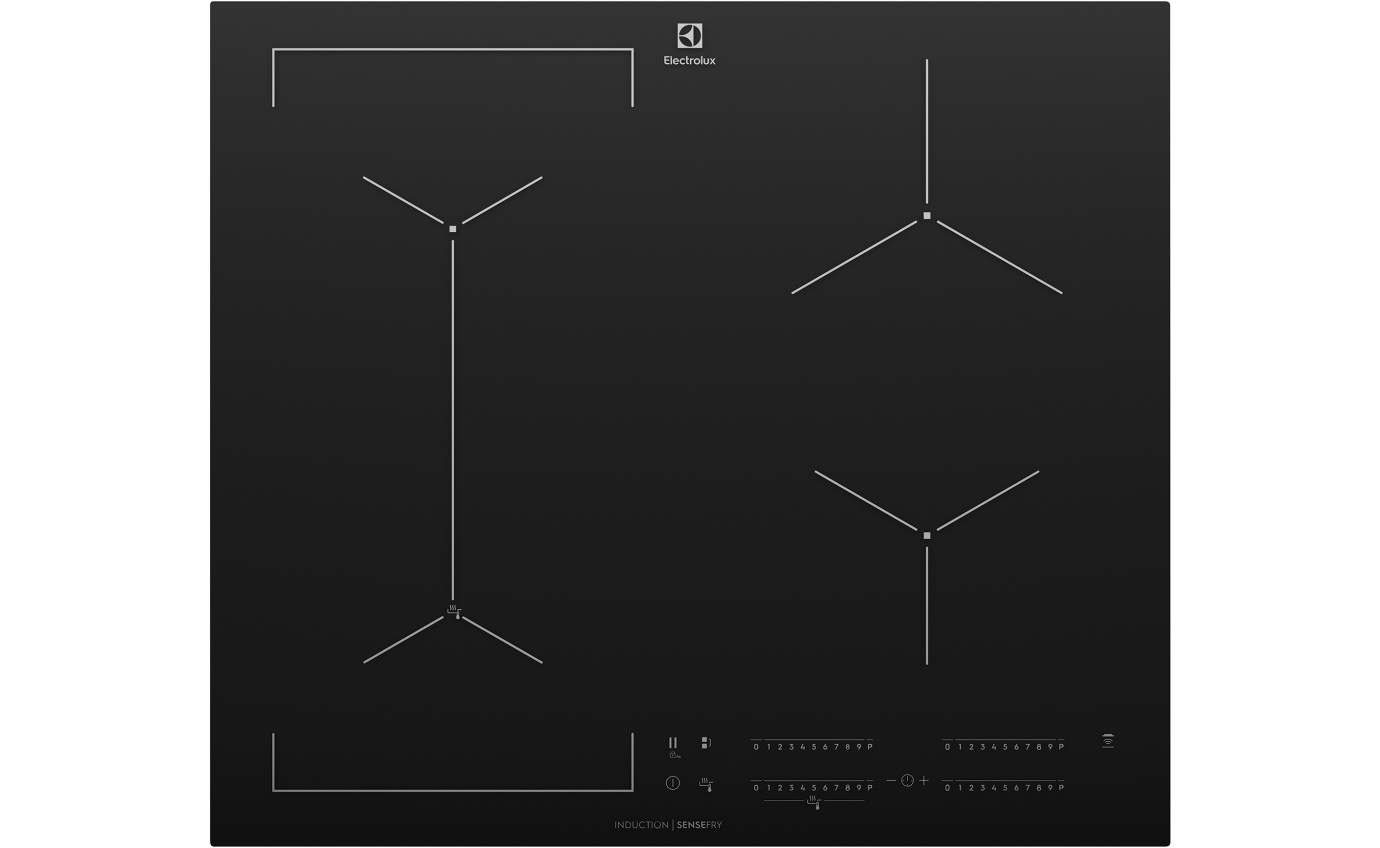The height and width of the screenshot is (848, 1380).
Task: Enable power level 5 on front-right zone
Action: tap(1005, 787)
